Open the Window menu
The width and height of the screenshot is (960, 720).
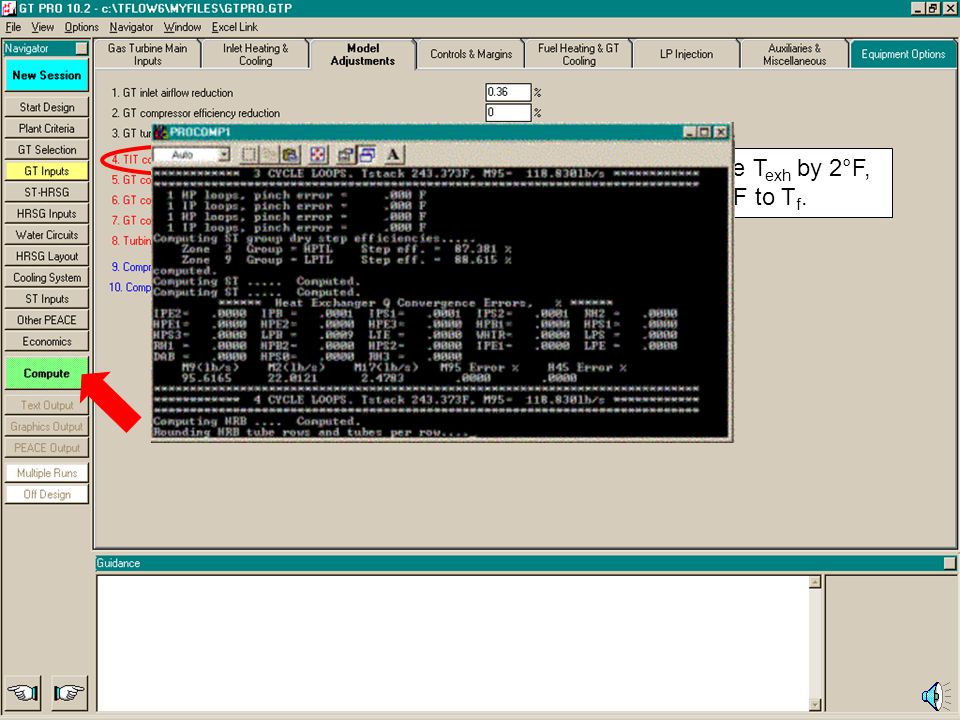(182, 27)
